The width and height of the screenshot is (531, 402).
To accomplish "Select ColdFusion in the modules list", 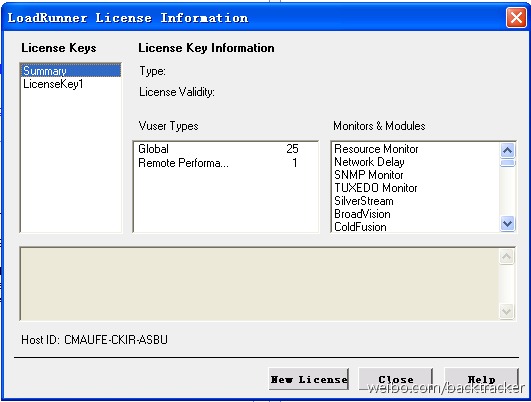I will click(360, 227).
